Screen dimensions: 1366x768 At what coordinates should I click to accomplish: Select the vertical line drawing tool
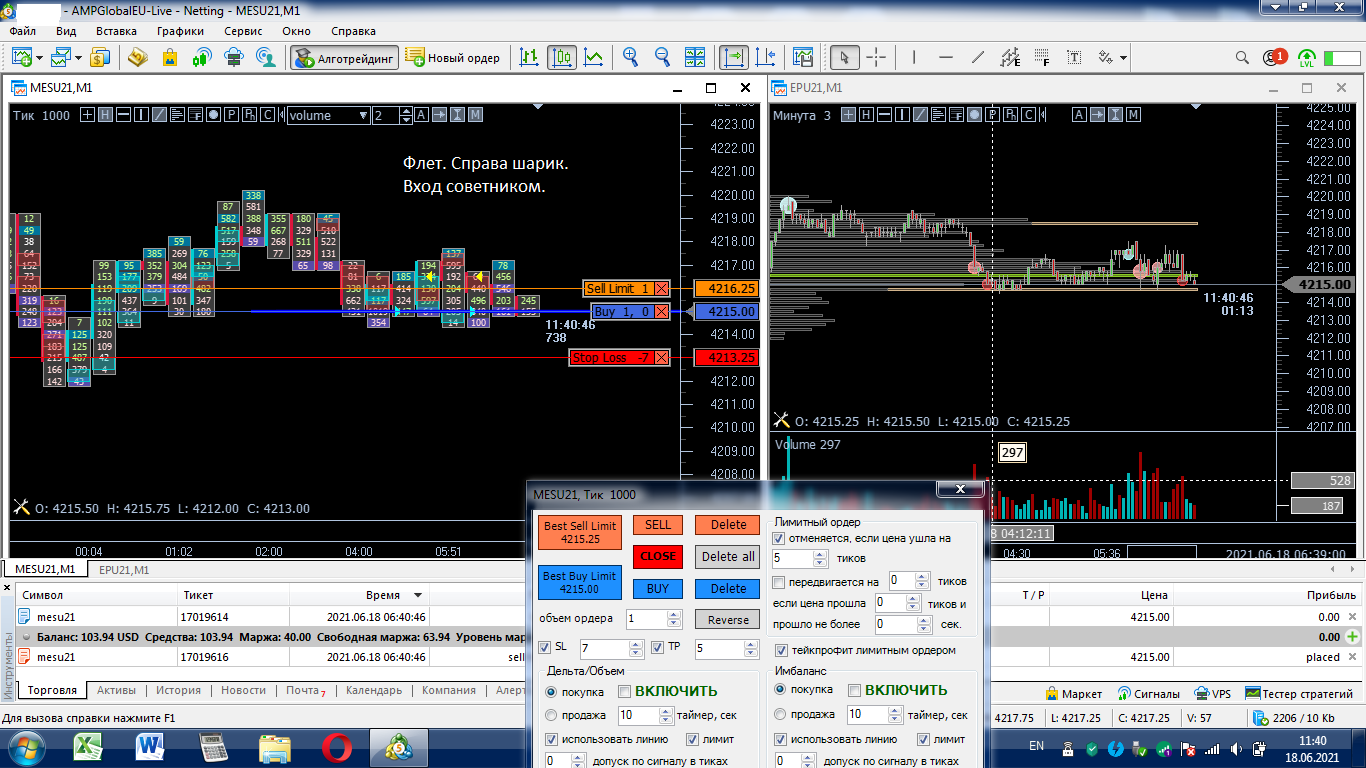916,57
